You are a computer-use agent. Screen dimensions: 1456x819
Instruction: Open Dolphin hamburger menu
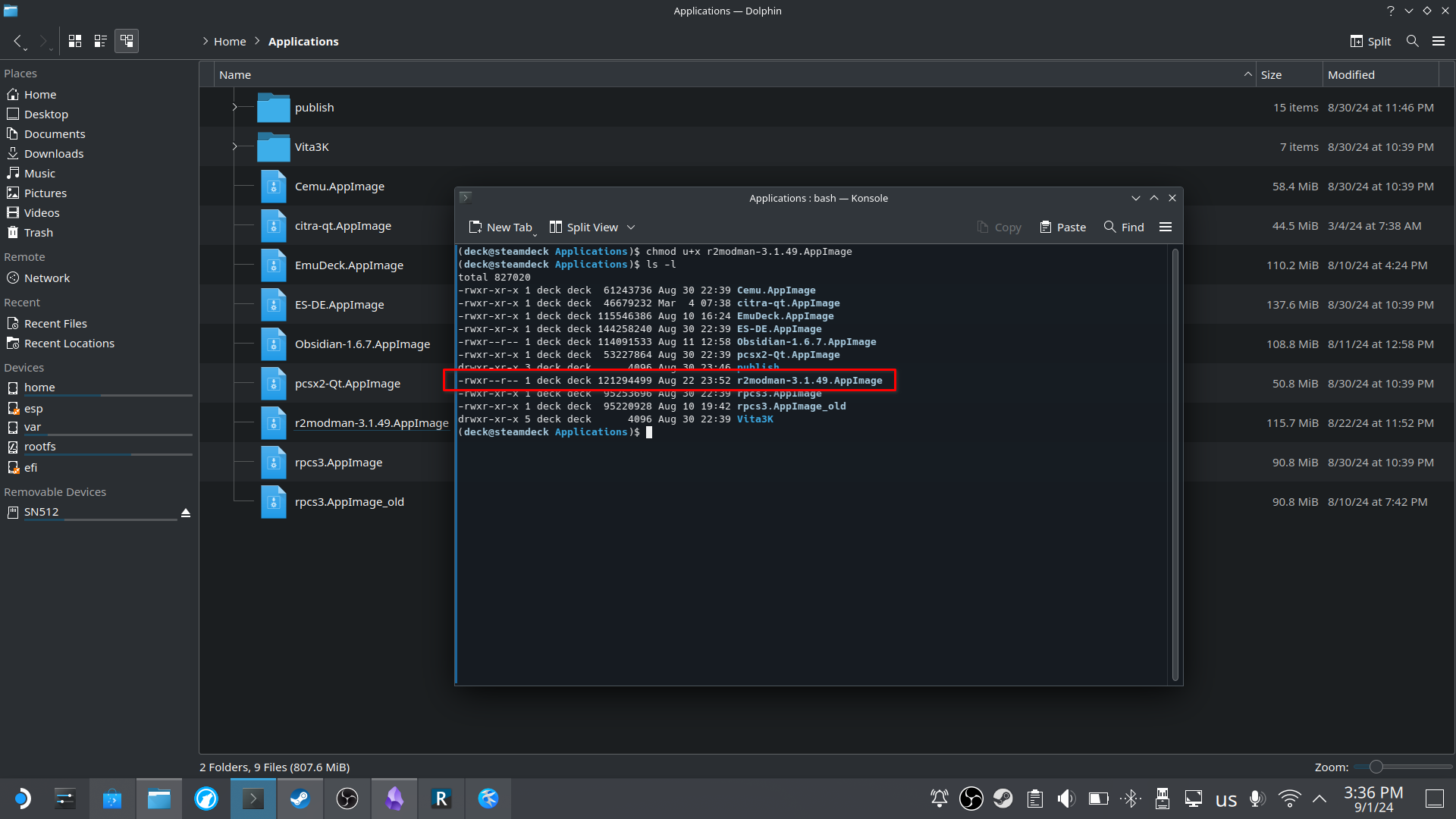(1439, 41)
